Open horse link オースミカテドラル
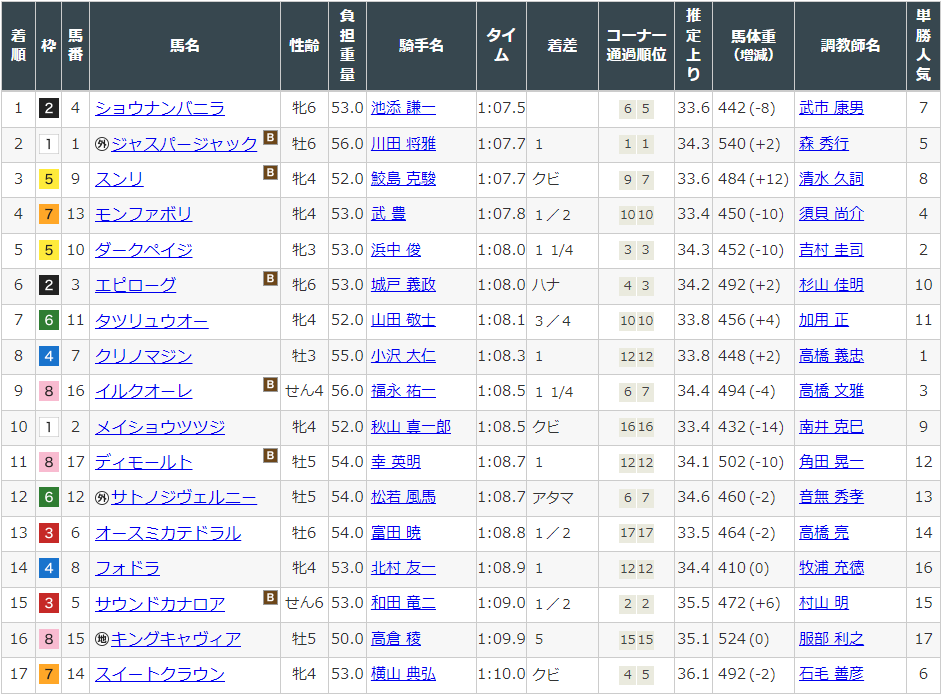The height and width of the screenshot is (695, 943). (x=168, y=533)
